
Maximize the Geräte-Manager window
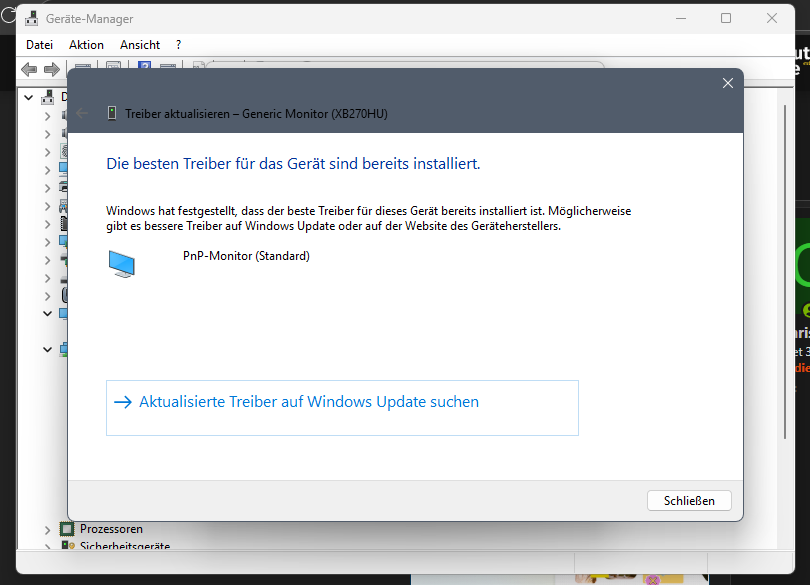click(726, 19)
